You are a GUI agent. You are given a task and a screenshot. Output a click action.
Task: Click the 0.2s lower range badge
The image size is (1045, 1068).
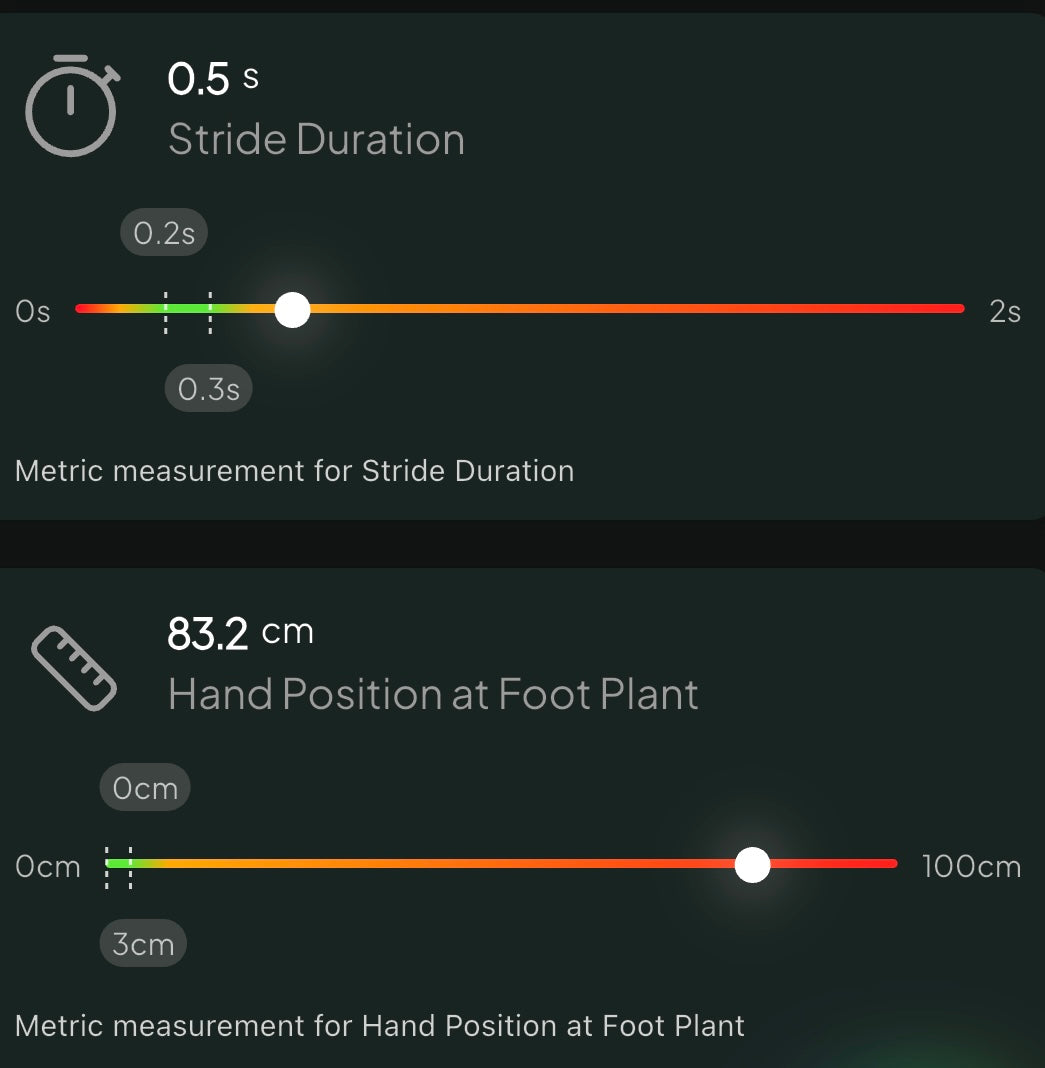coord(164,234)
